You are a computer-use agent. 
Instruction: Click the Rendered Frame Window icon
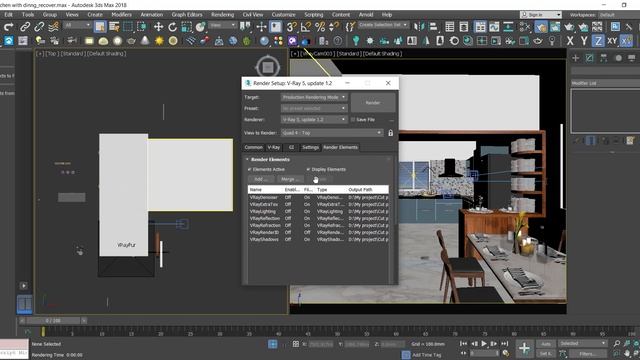(x=555, y=27)
